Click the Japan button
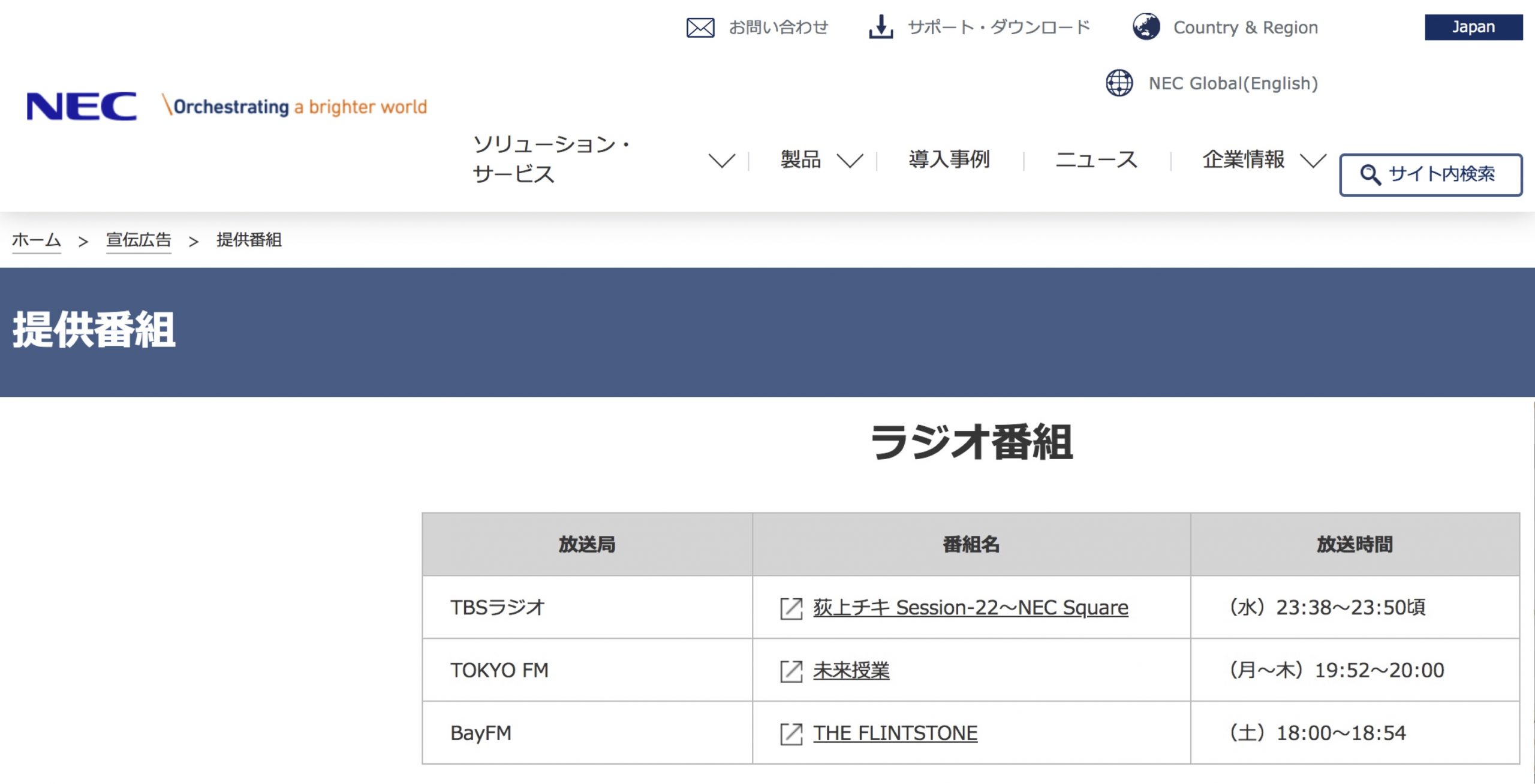Viewport: 1535px width, 784px height. point(1473,27)
